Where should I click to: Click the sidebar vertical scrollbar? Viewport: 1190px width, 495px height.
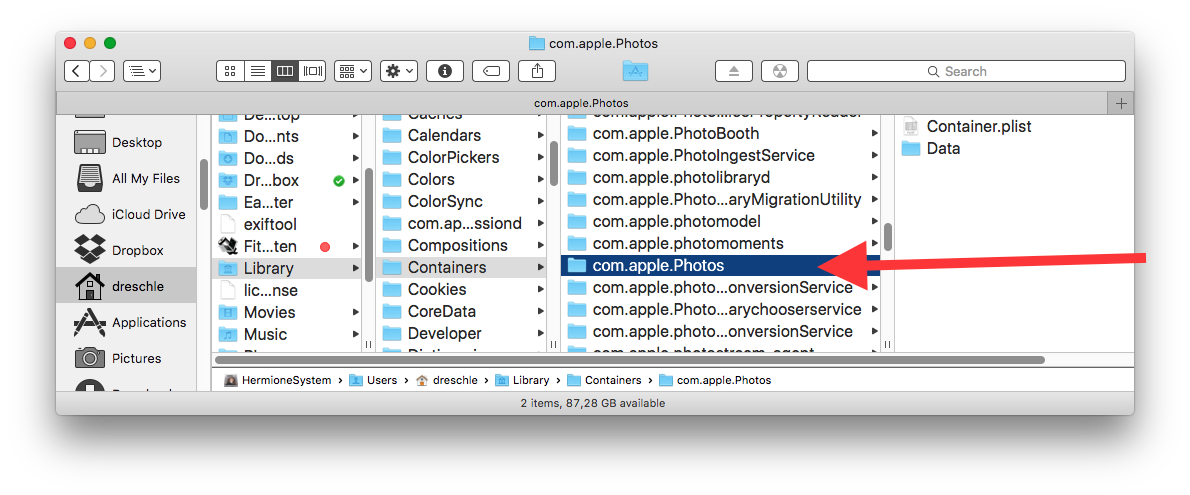pos(203,184)
